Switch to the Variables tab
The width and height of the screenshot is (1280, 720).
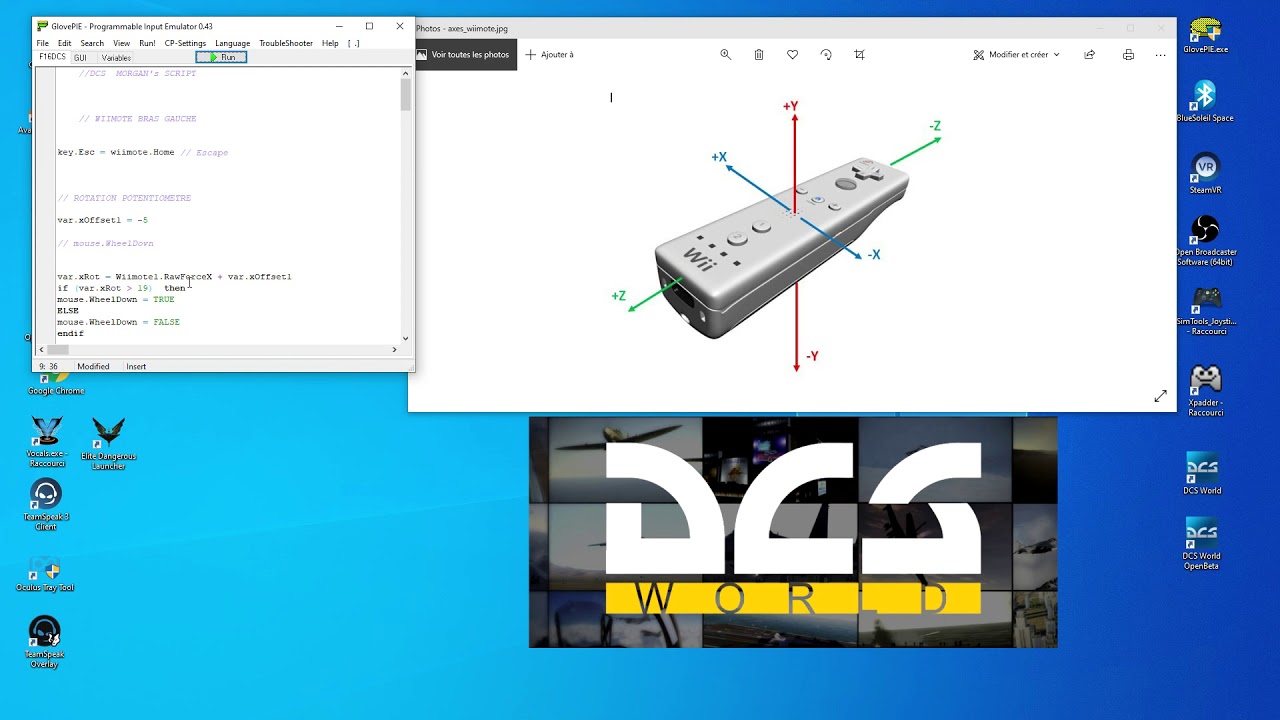[116, 58]
